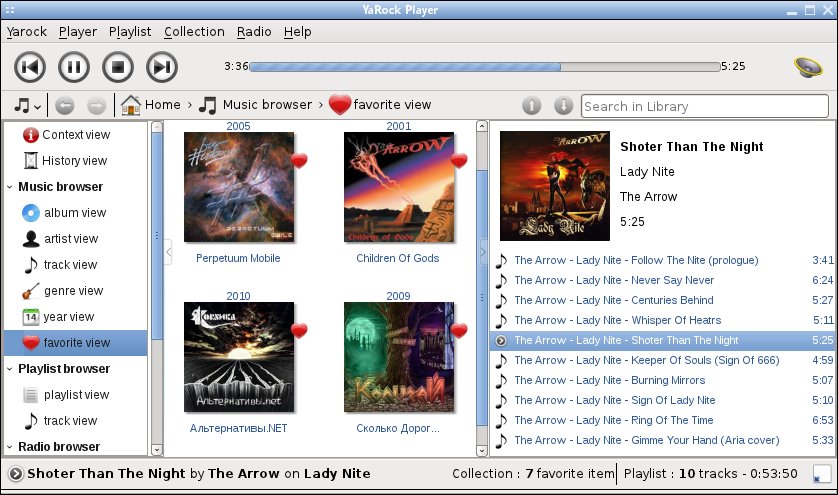Open the Radio menu
Viewport: 838px width, 495px height.
click(254, 32)
